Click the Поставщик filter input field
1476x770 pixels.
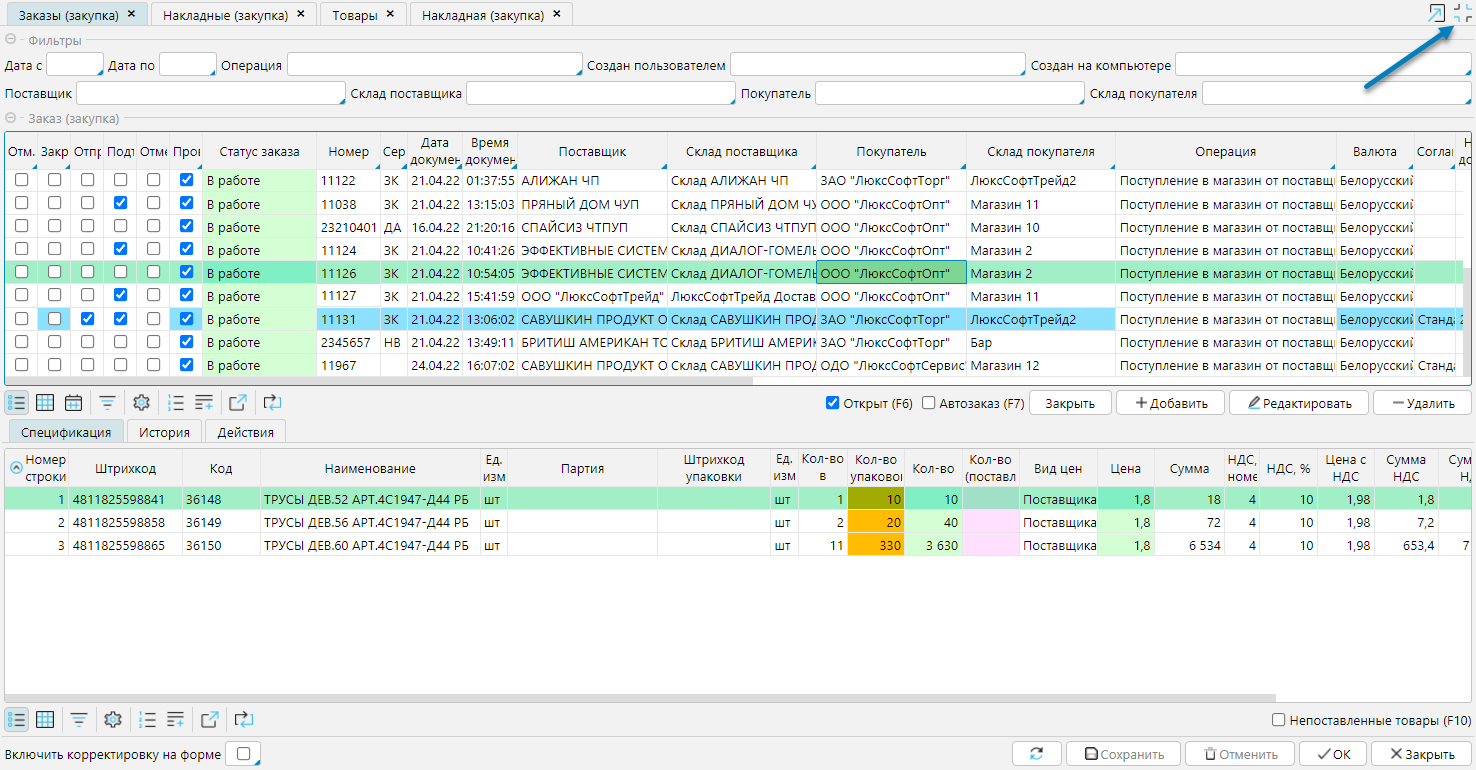coord(210,94)
